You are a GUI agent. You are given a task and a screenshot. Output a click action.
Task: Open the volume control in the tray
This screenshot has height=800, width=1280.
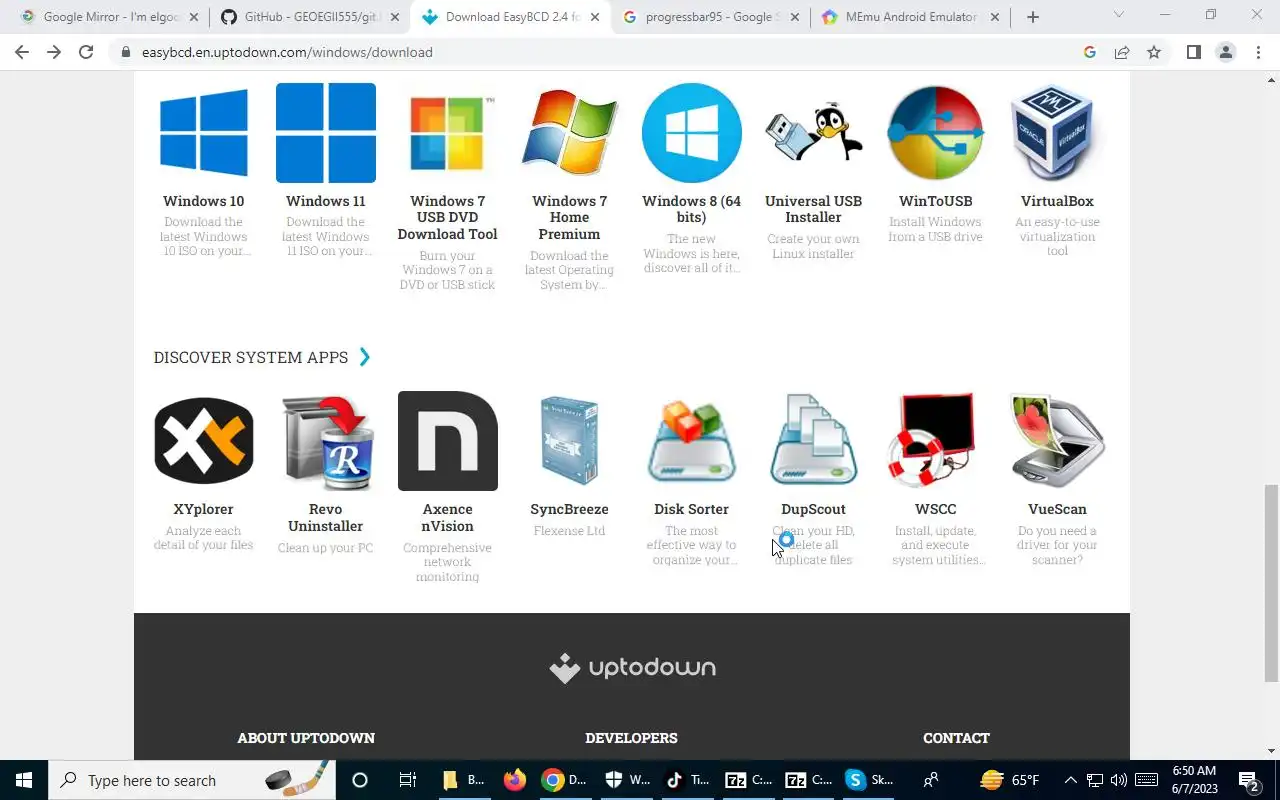[1119, 780]
